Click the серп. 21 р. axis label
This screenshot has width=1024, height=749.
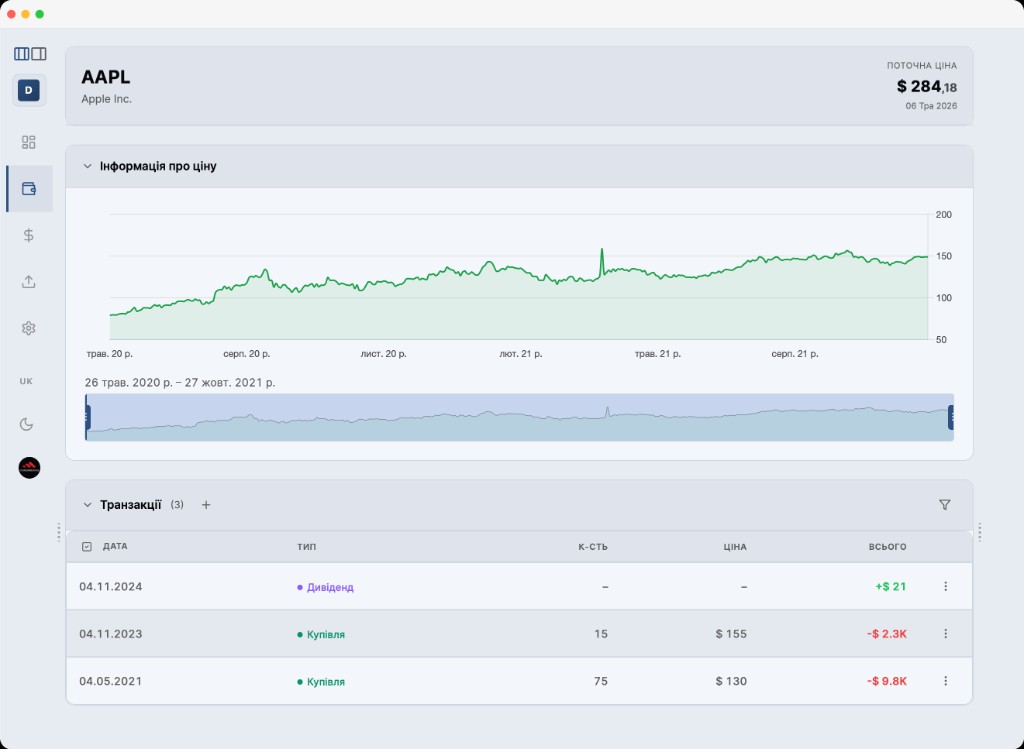point(795,354)
